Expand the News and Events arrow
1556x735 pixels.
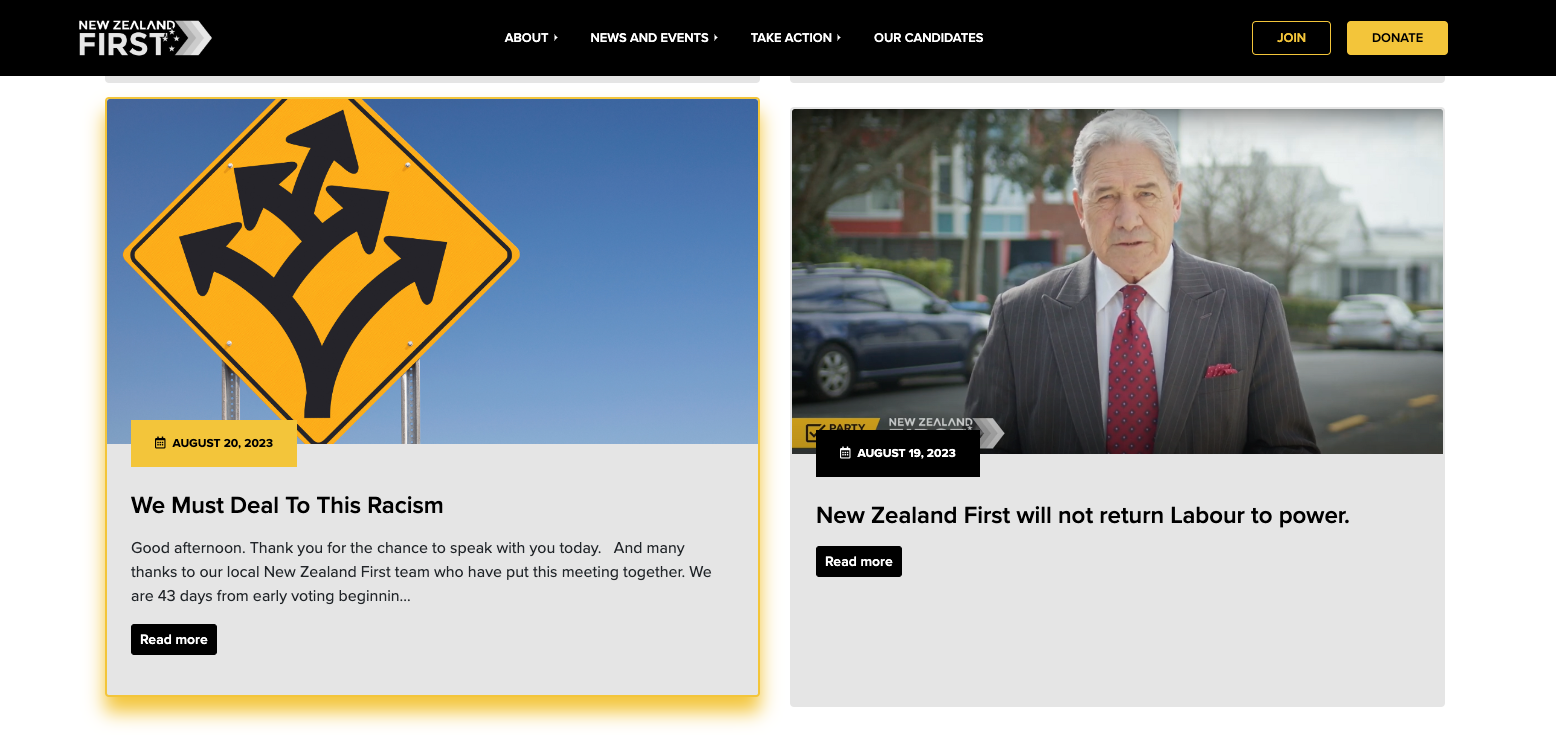716,38
